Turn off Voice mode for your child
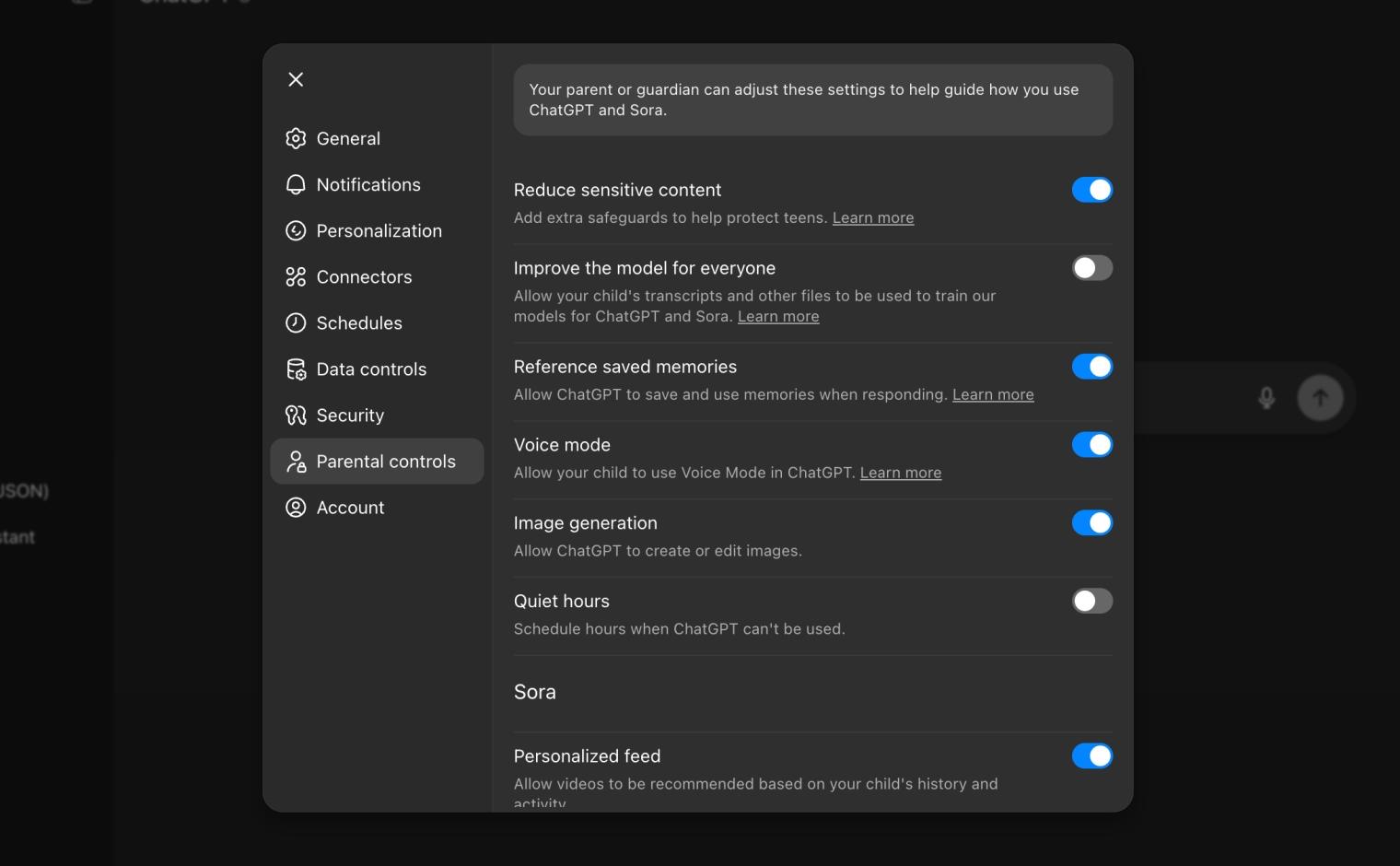Screen dimensions: 1400x866 (x=1092, y=444)
